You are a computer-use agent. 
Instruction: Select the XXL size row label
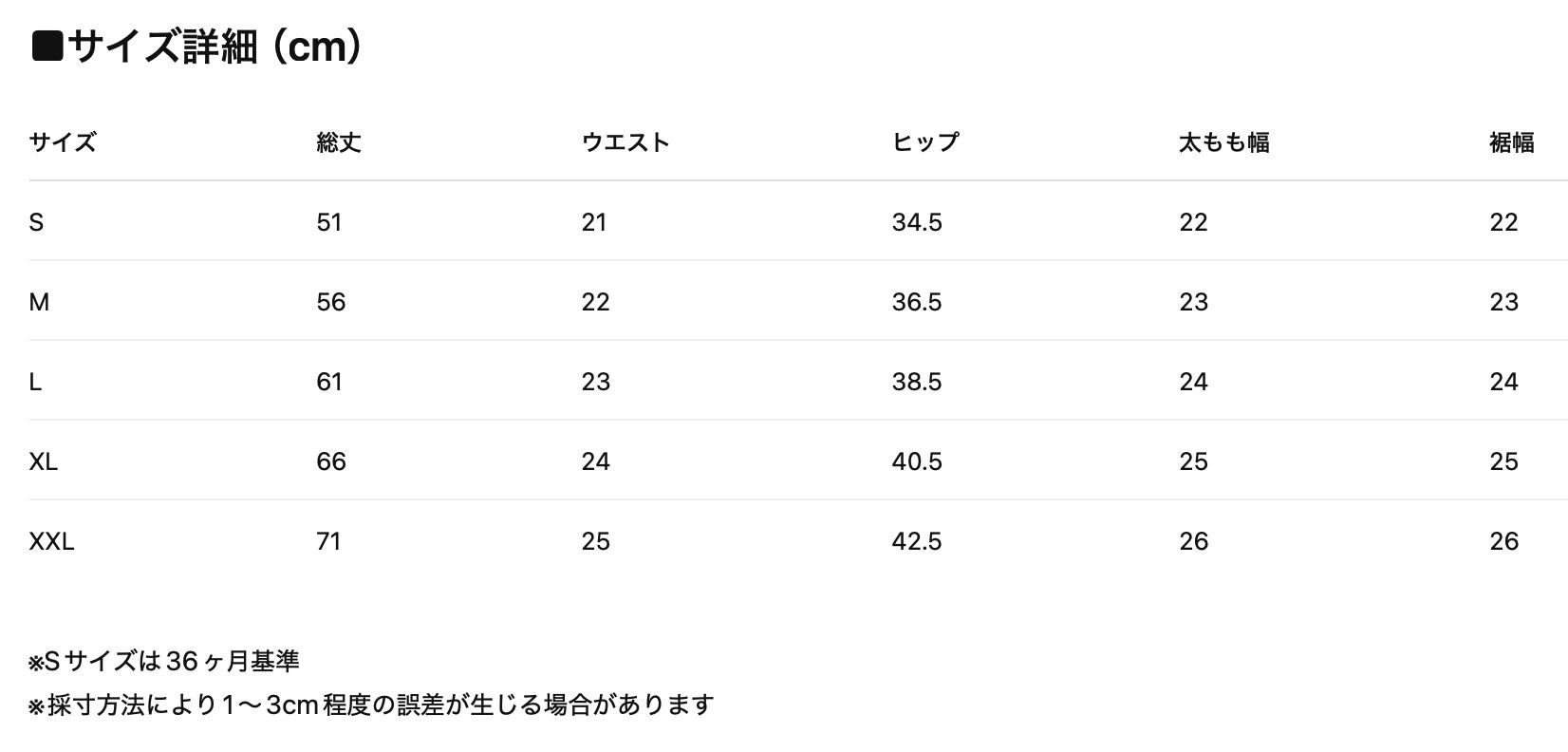click(x=51, y=541)
